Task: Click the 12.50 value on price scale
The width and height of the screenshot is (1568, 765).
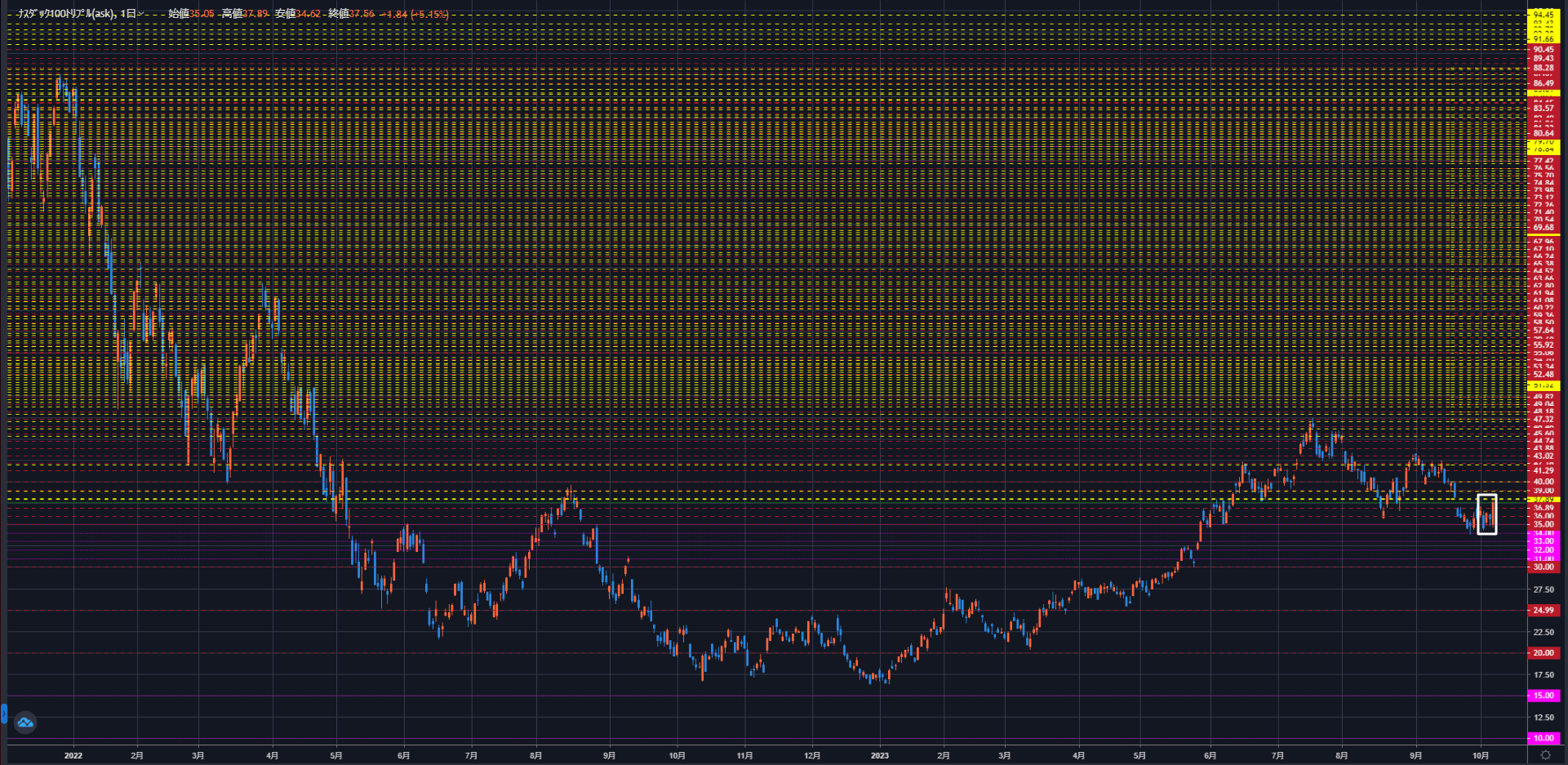Action: click(1543, 718)
